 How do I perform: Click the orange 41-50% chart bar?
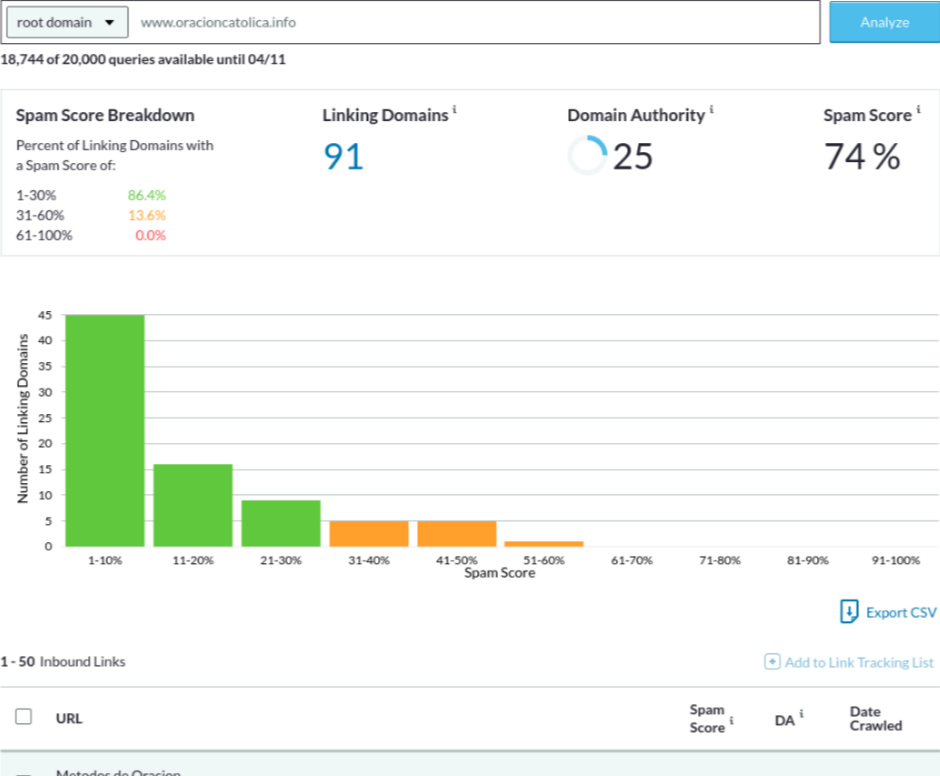(x=457, y=533)
